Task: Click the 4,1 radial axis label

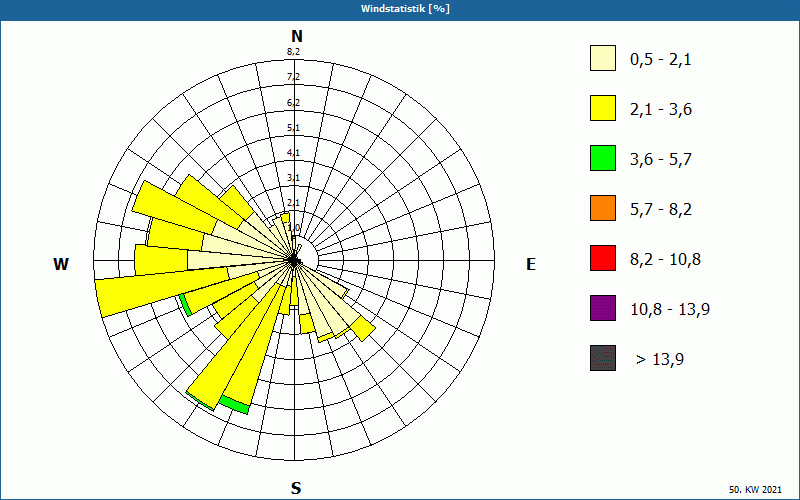Action: click(x=293, y=153)
